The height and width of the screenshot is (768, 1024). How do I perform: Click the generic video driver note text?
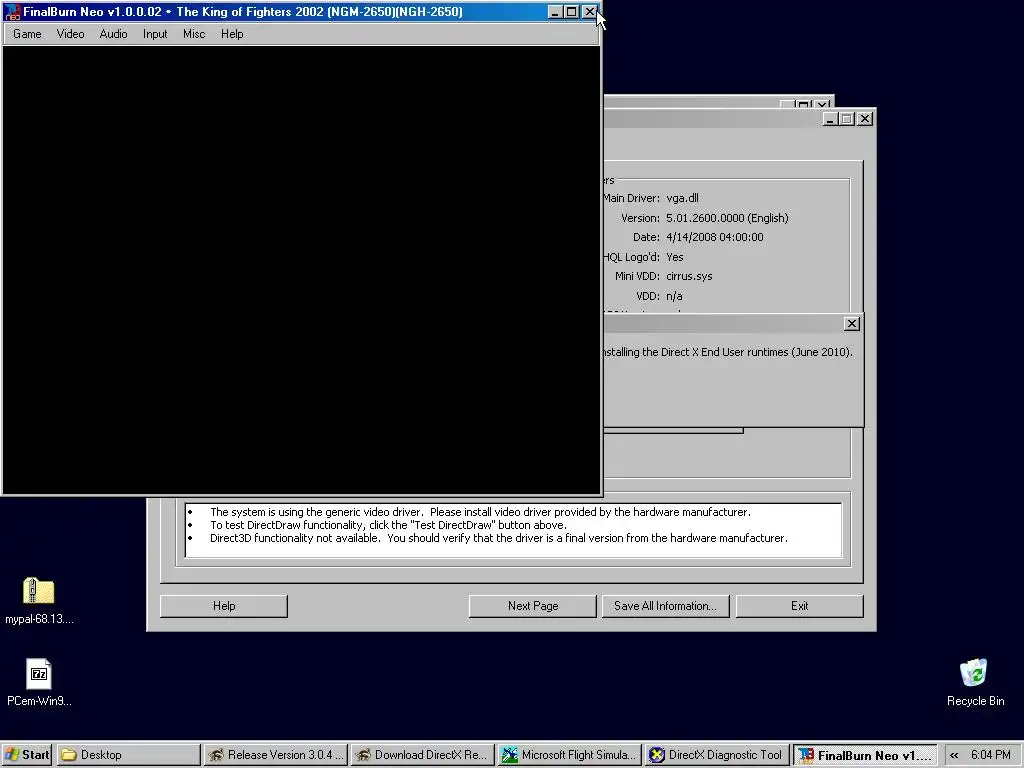pyautogui.click(x=480, y=513)
